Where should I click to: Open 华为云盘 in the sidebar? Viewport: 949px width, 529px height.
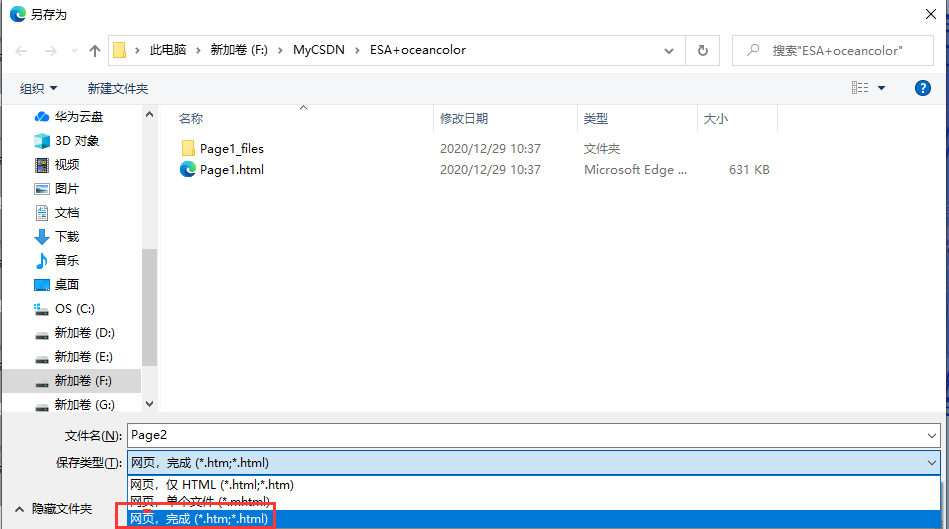pos(79,117)
